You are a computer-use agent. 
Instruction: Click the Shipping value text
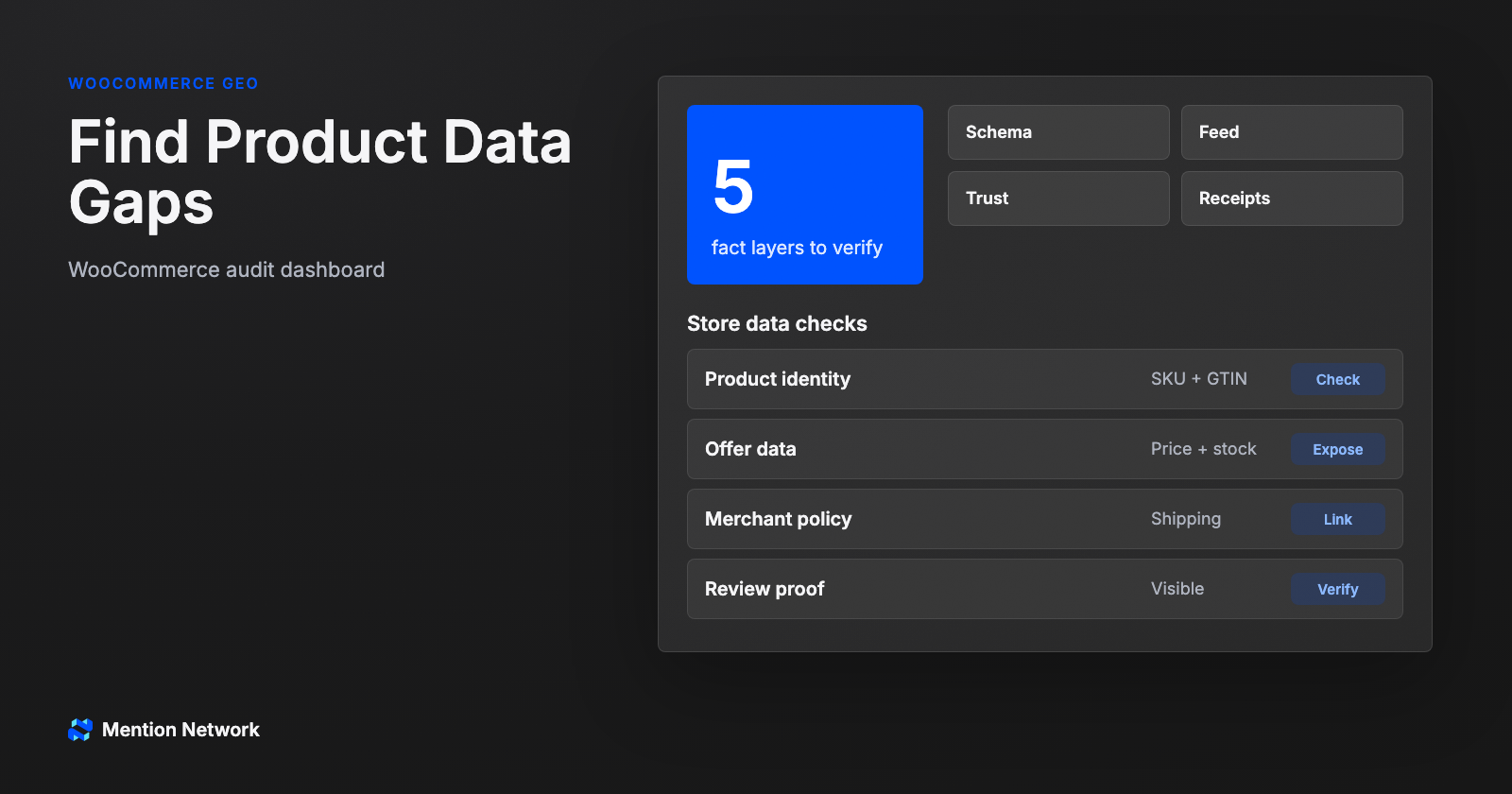1185,519
